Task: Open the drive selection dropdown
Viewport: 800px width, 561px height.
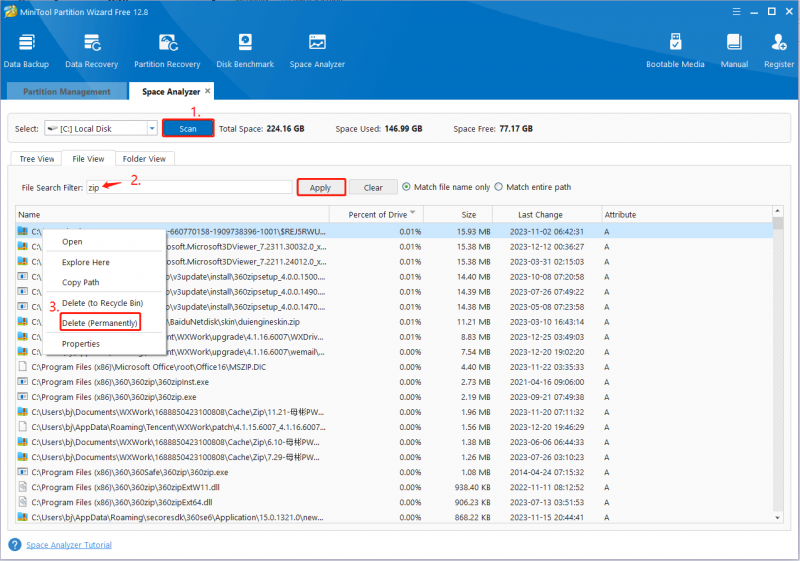Action: pyautogui.click(x=152, y=129)
